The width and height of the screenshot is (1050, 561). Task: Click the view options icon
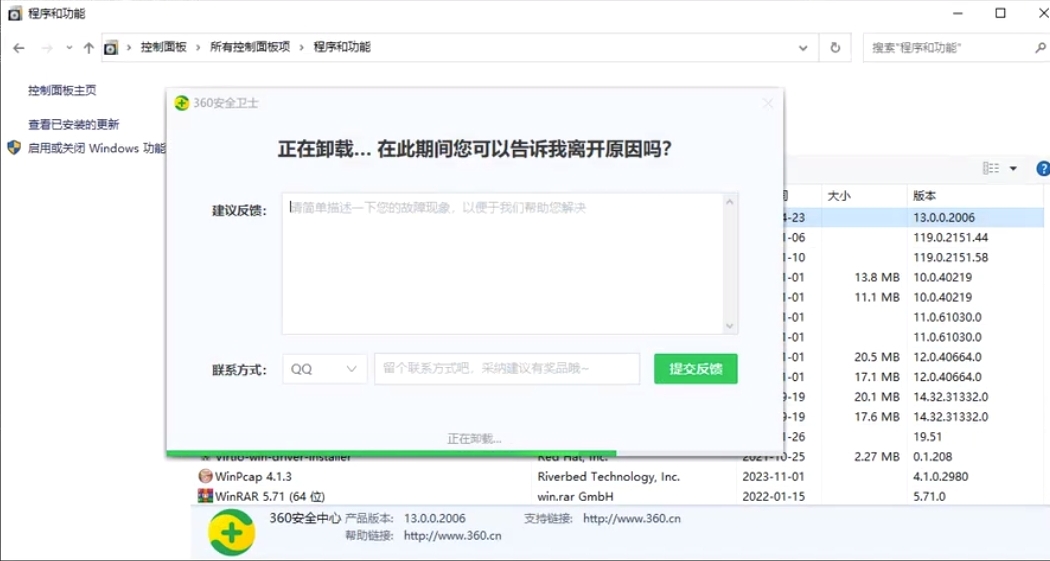pos(990,168)
